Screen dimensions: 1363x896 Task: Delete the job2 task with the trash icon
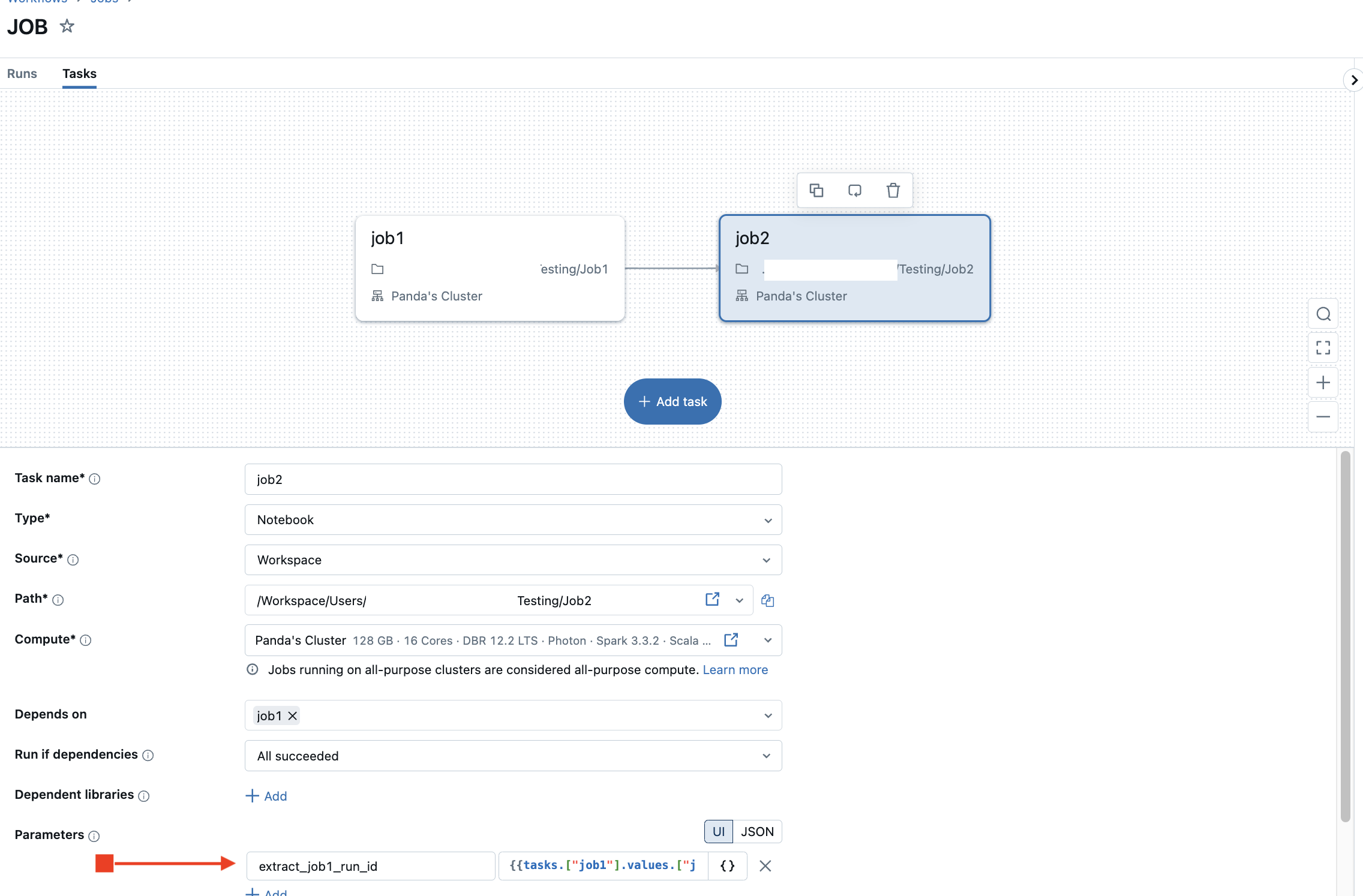[893, 190]
